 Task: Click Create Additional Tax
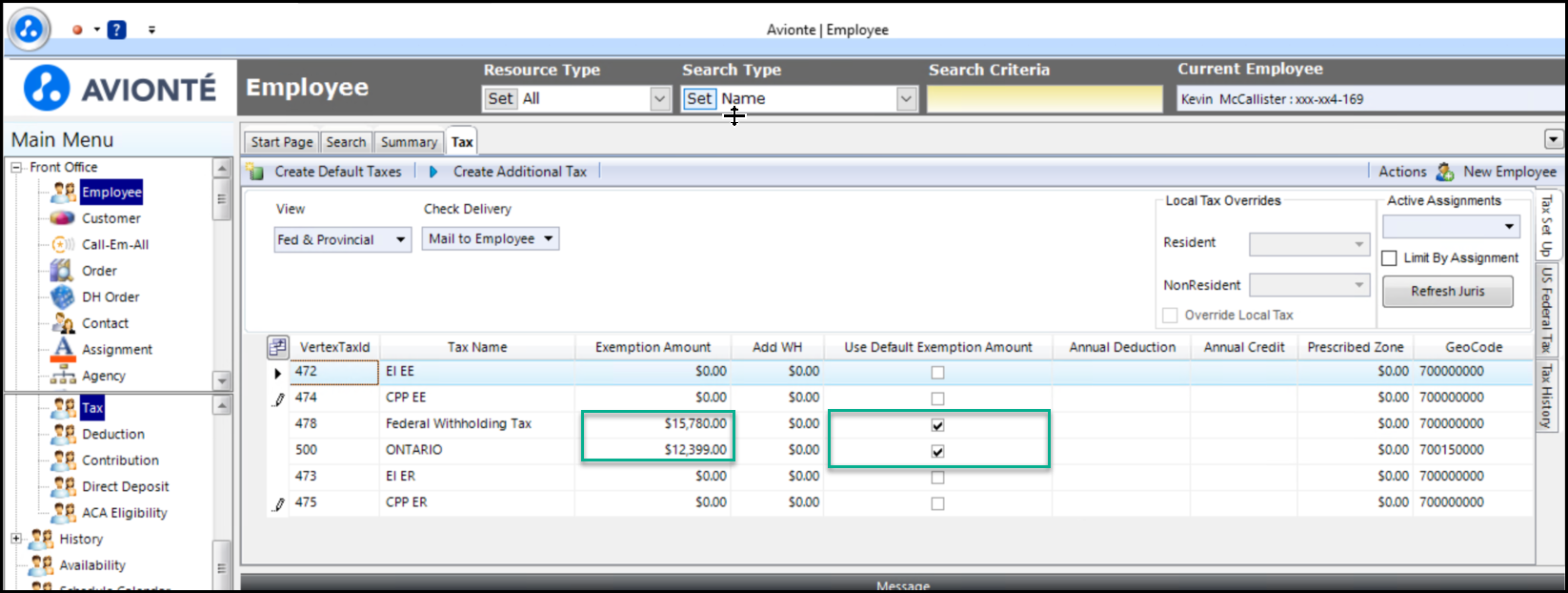[520, 172]
